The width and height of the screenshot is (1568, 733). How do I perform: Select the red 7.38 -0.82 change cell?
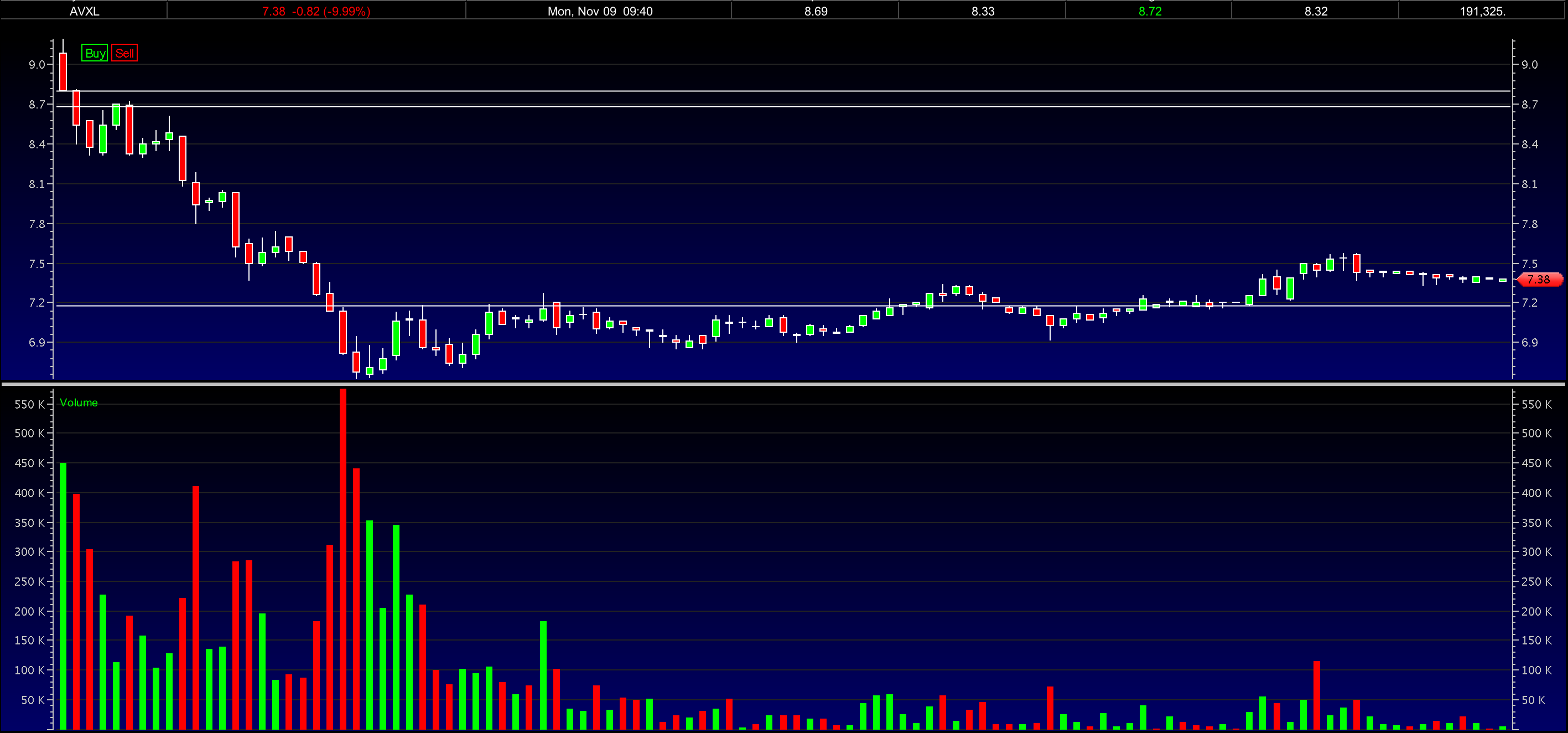pos(316,11)
